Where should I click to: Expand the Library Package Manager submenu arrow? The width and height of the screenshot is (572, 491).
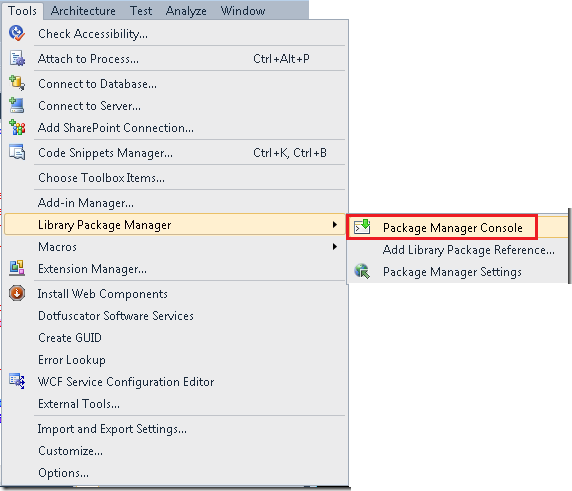pos(335,225)
